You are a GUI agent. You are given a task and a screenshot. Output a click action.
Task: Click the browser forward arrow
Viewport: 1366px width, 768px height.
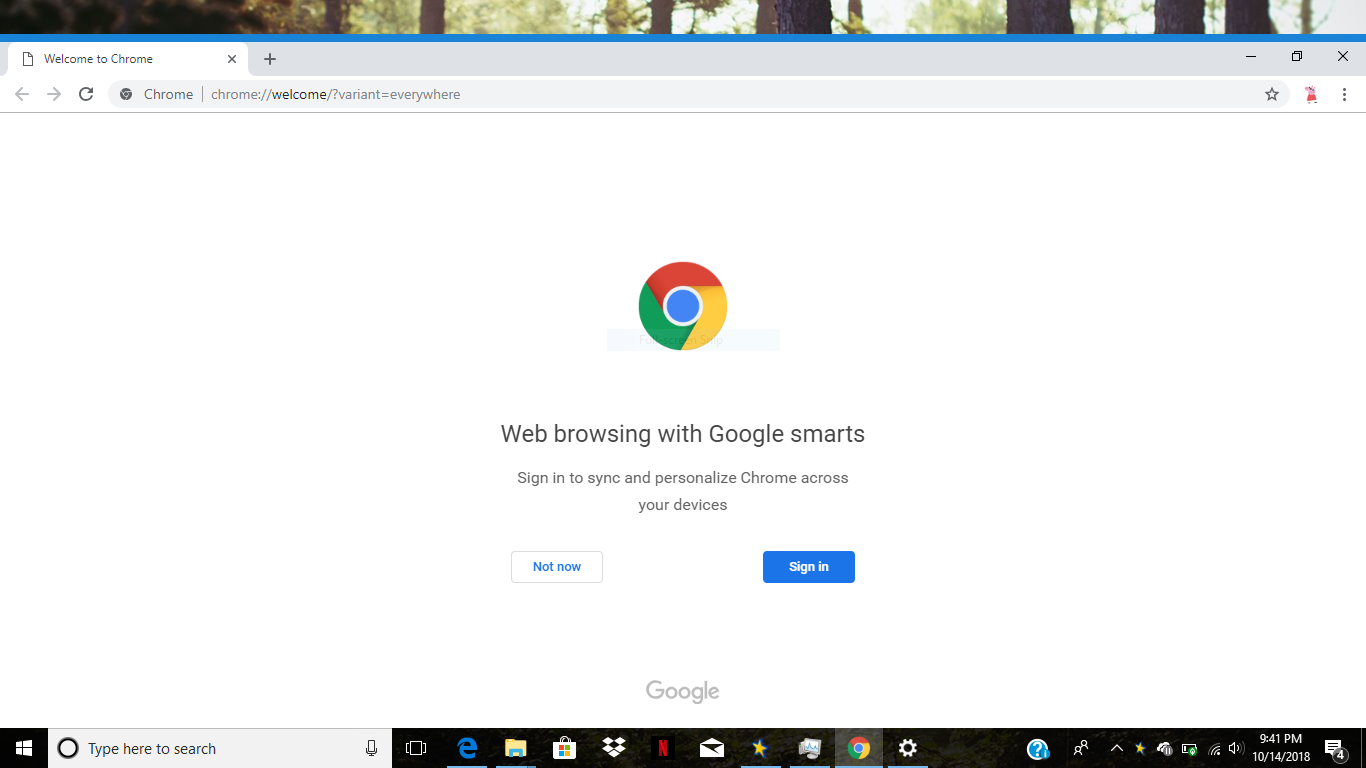coord(54,94)
